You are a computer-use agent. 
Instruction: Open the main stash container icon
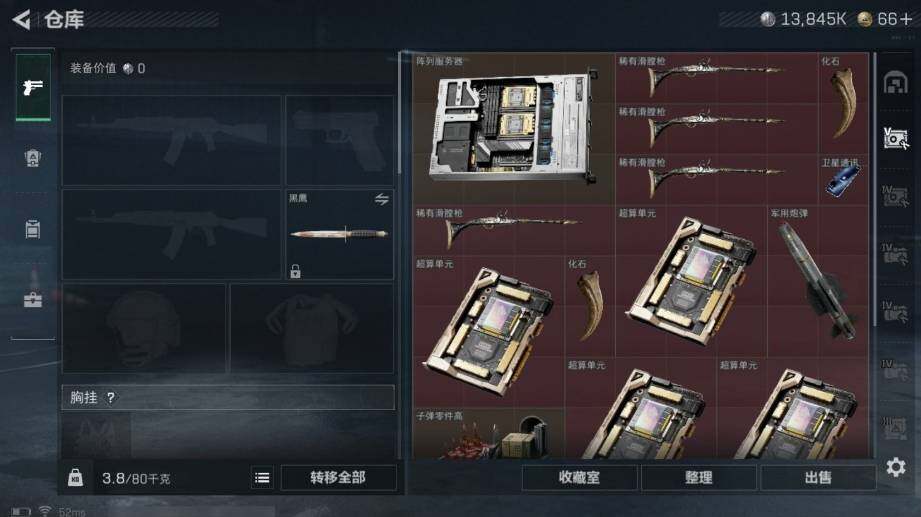896,82
